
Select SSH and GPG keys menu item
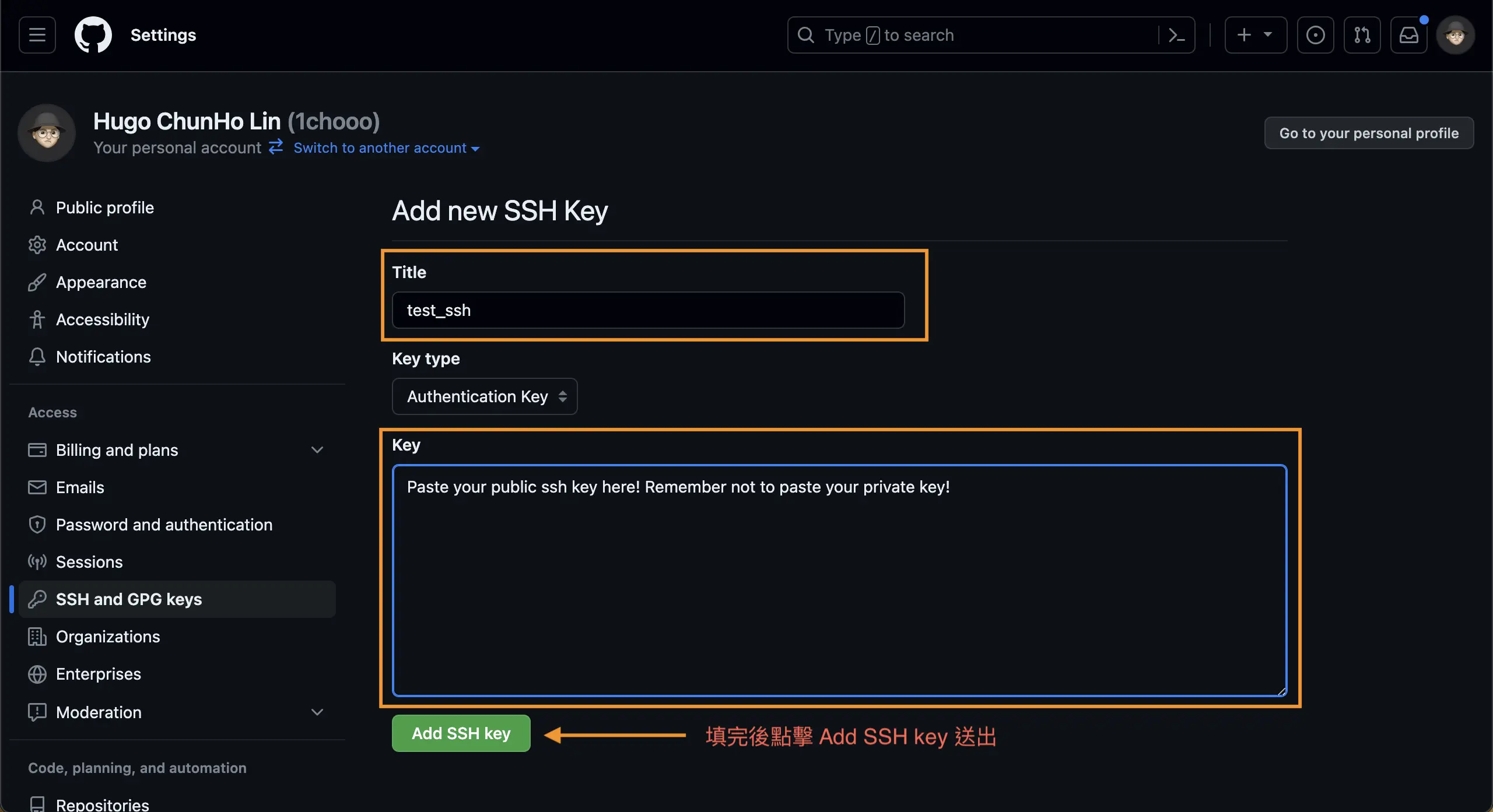[x=177, y=599]
